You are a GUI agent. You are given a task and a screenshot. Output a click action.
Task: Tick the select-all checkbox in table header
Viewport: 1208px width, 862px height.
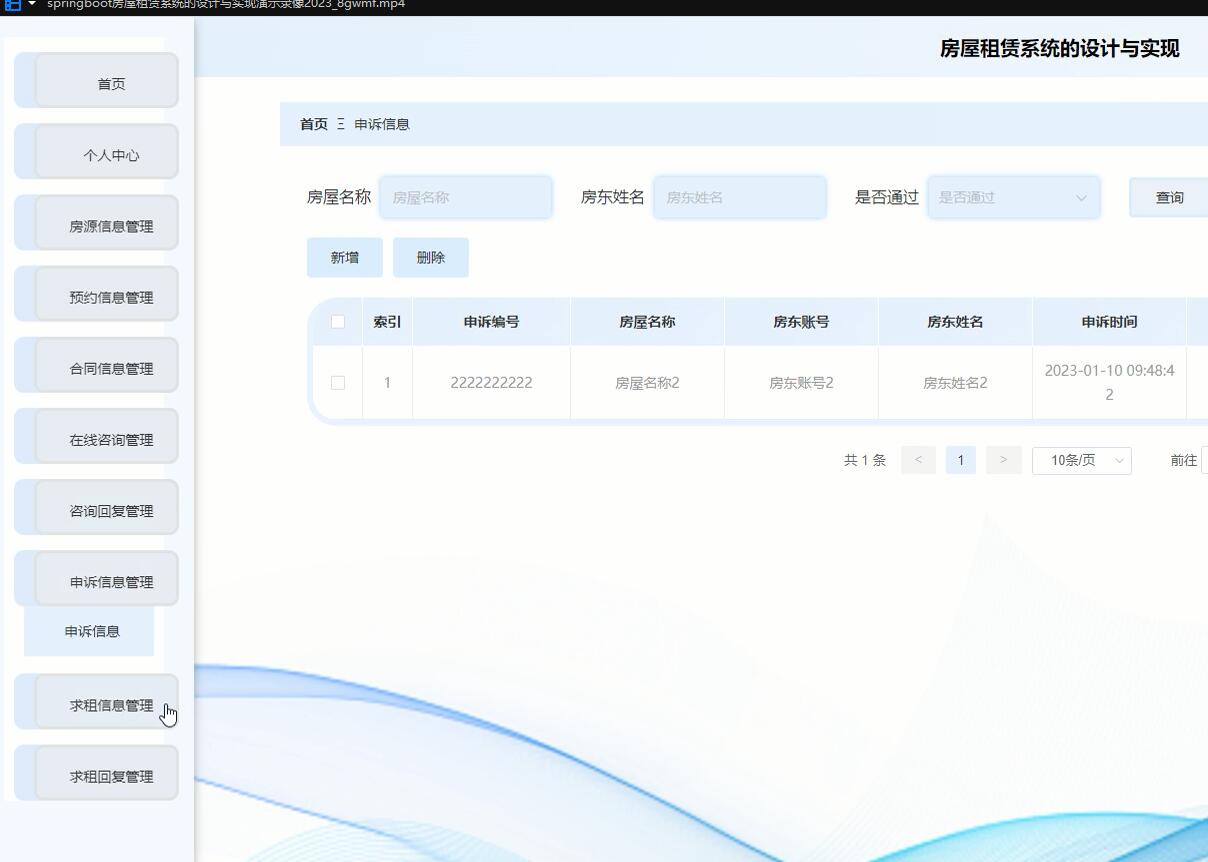click(x=338, y=322)
